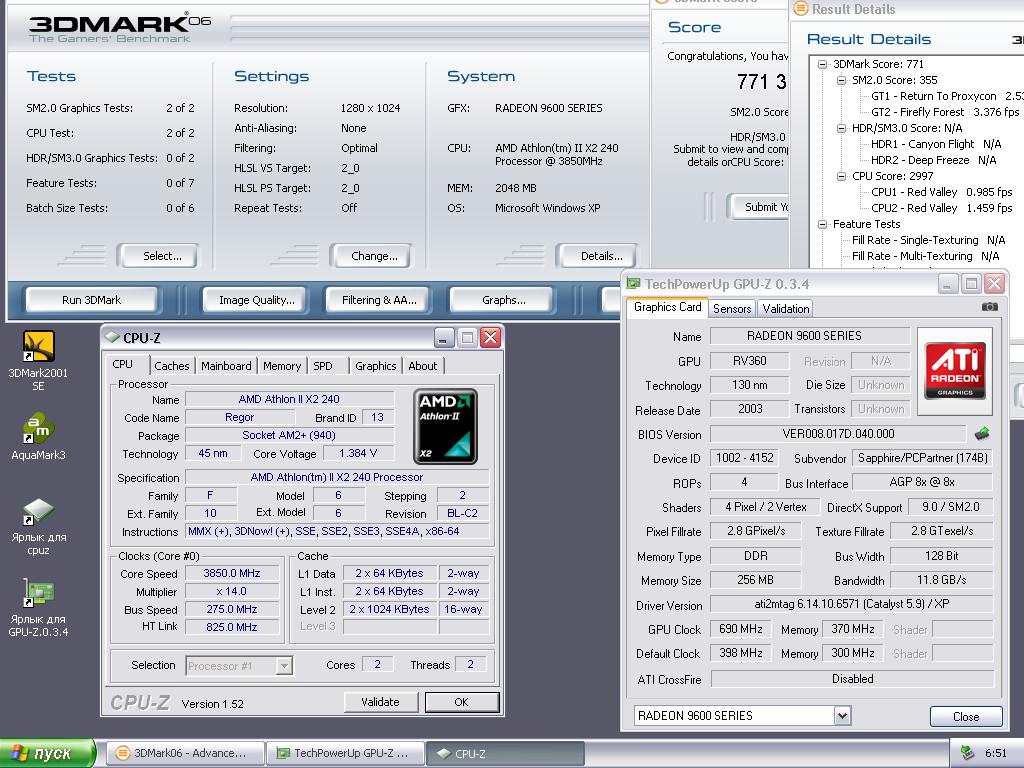Click the camera screenshot icon in GPU-Z
The width and height of the screenshot is (1024, 768).
click(989, 307)
